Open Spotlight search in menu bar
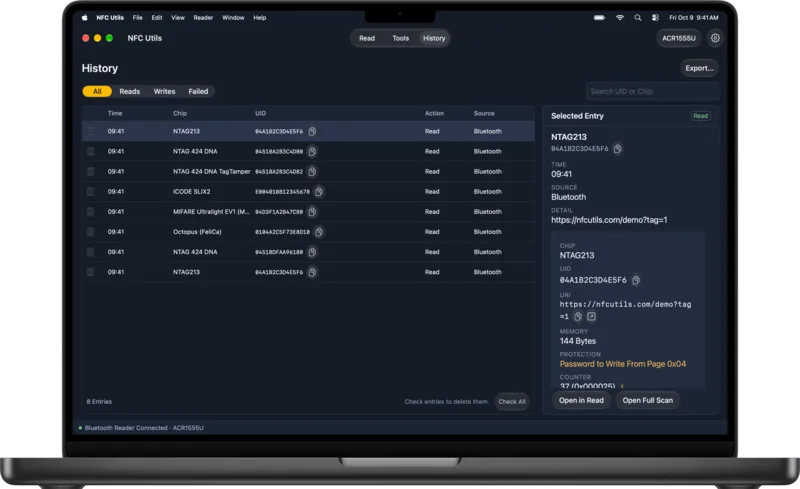Screen dimensions: 800x489 pyautogui.click(x=638, y=17)
